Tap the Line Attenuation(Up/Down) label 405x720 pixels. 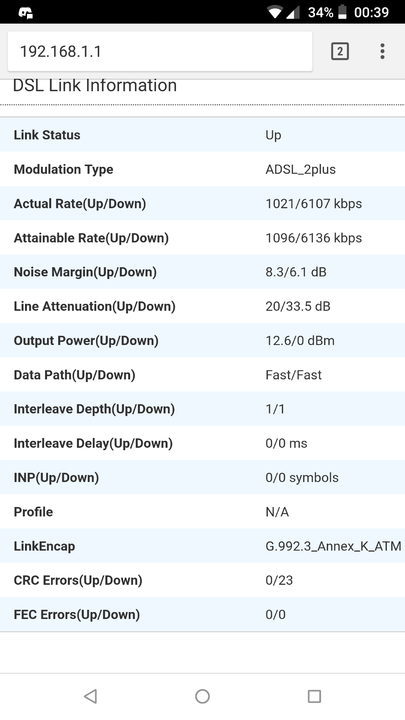pos(95,306)
